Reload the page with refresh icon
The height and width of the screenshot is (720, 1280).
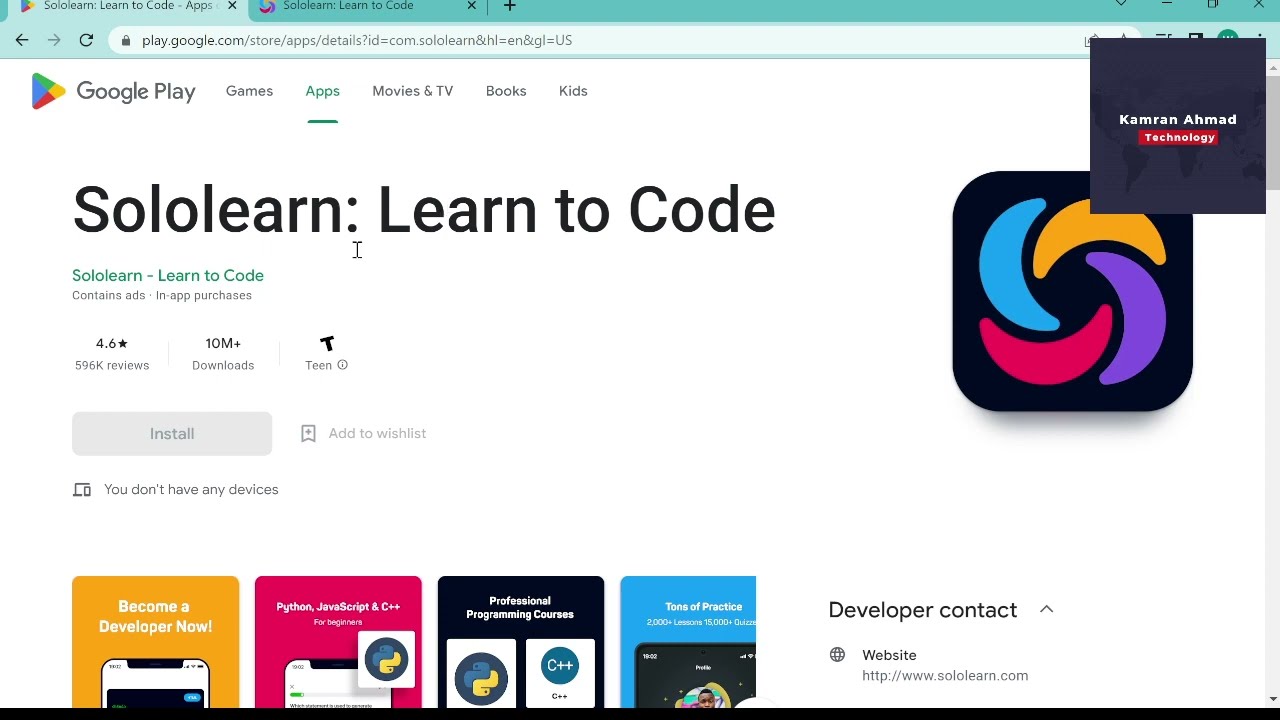coord(86,40)
